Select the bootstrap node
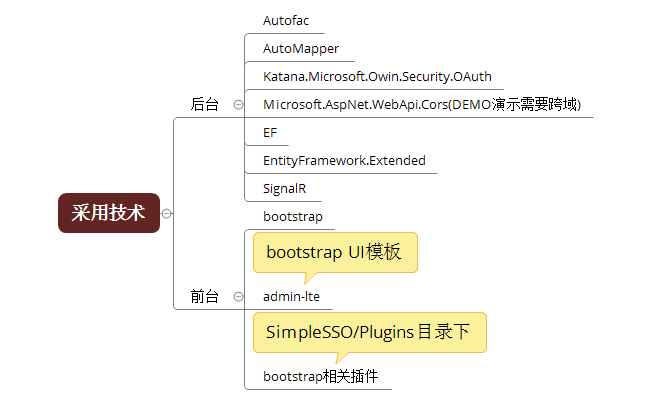 pos(293,216)
